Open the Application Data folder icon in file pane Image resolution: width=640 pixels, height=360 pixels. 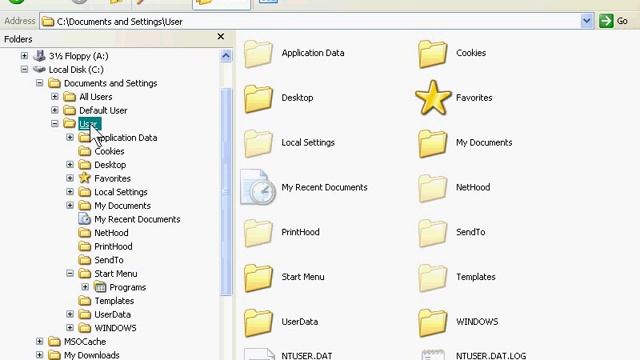coord(258,53)
